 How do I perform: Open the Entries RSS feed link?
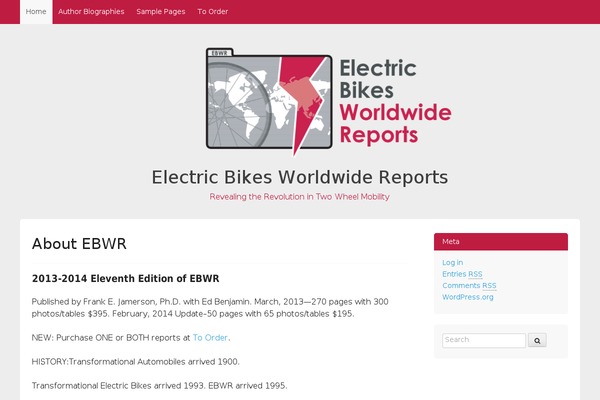(x=462, y=274)
